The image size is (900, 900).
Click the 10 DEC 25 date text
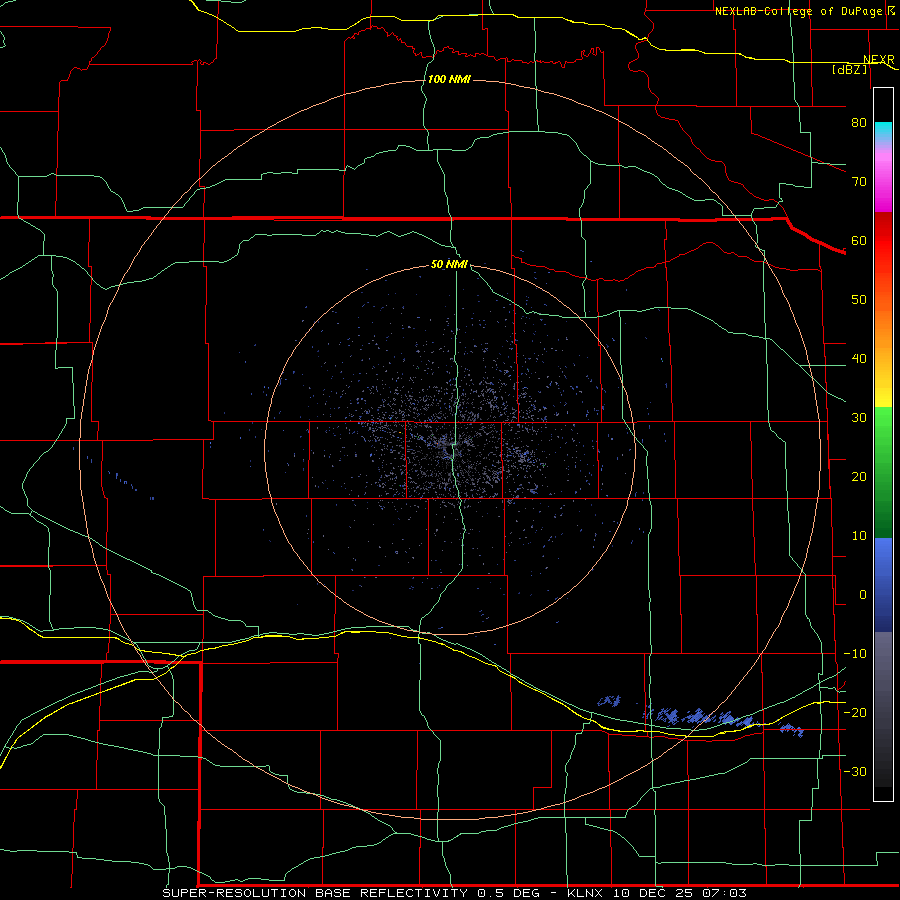(x=654, y=893)
